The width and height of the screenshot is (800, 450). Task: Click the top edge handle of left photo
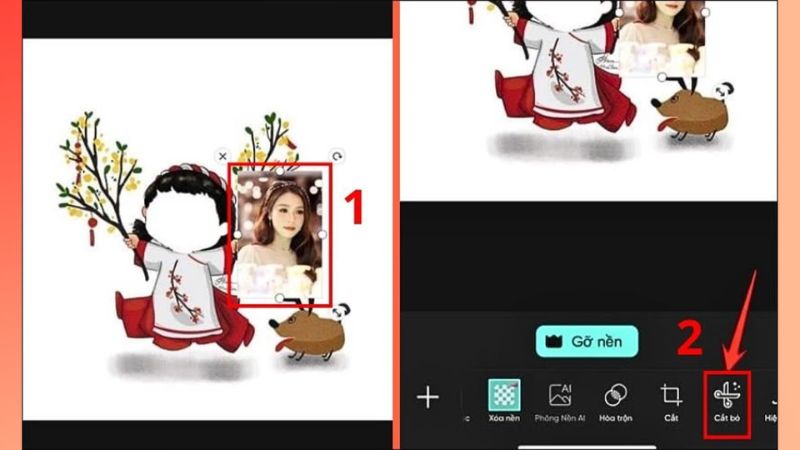[x=279, y=171]
